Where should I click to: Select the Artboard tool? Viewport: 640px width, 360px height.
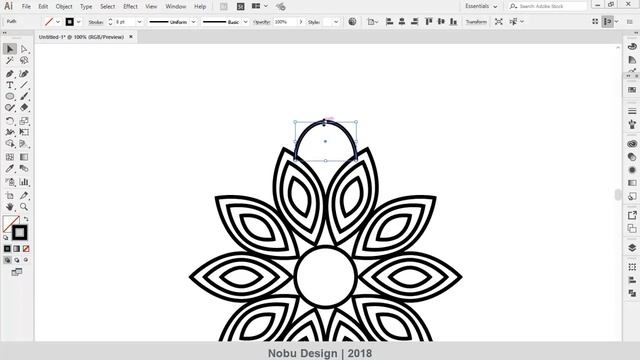click(x=10, y=196)
